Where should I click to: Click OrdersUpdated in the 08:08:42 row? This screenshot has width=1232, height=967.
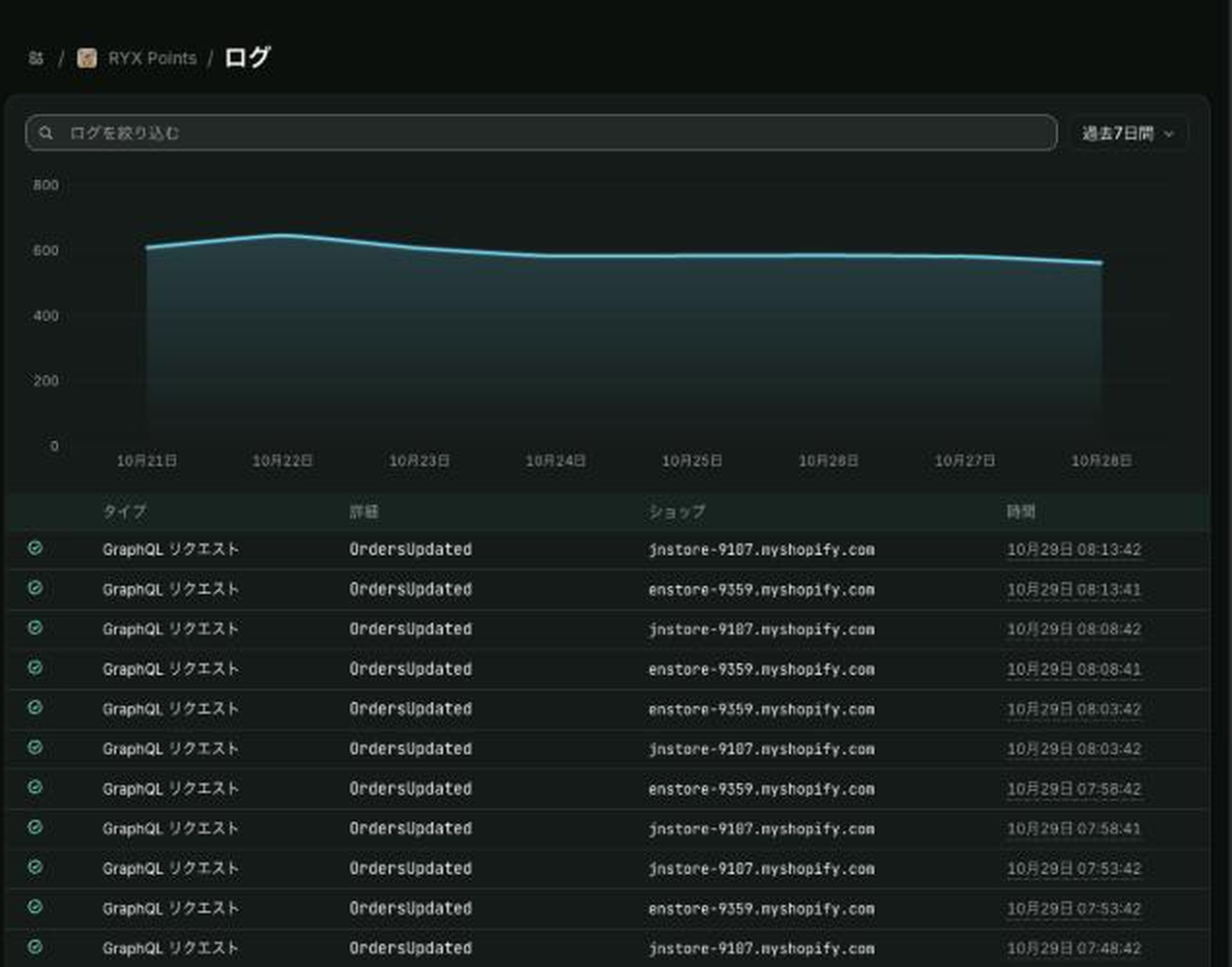click(411, 629)
